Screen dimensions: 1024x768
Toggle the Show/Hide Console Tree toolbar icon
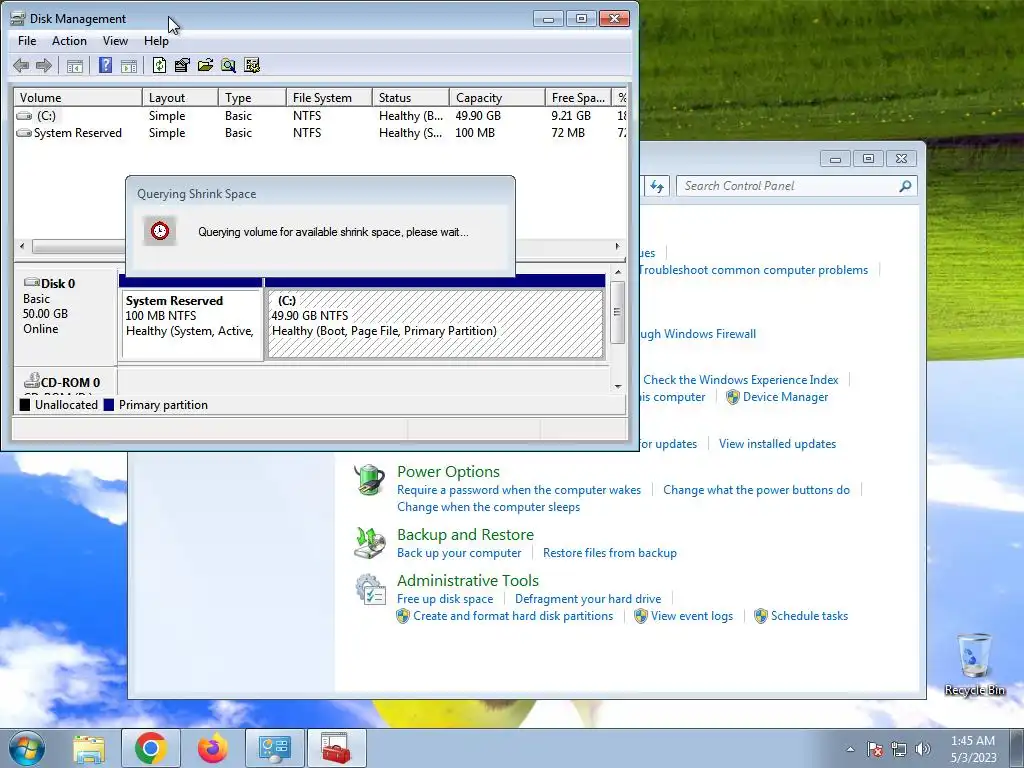tap(75, 65)
